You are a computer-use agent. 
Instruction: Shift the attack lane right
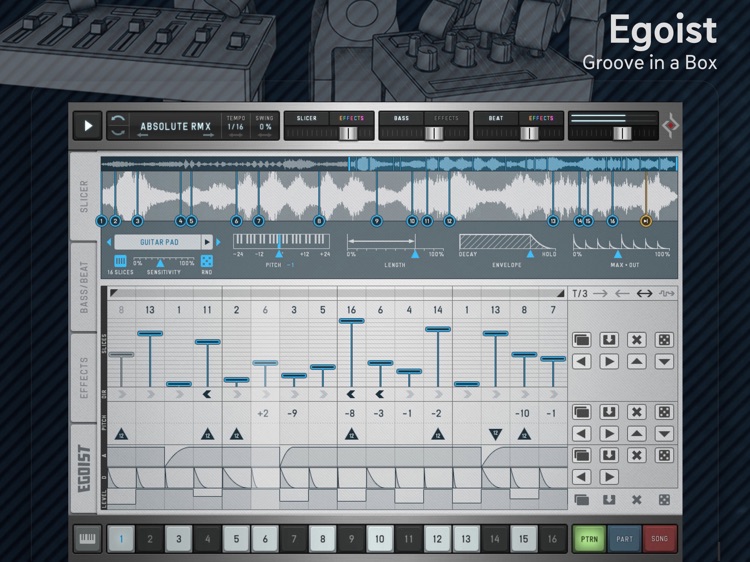609,477
